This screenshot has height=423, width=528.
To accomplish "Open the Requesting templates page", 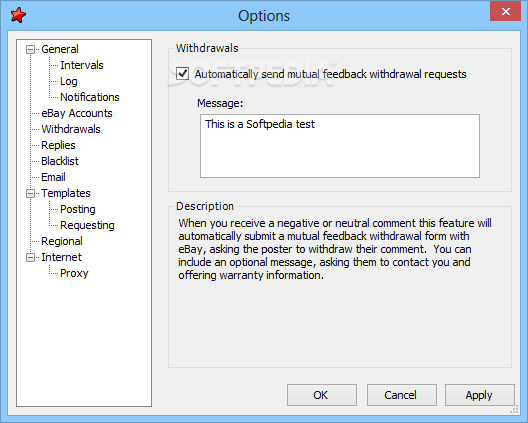I will (87, 225).
